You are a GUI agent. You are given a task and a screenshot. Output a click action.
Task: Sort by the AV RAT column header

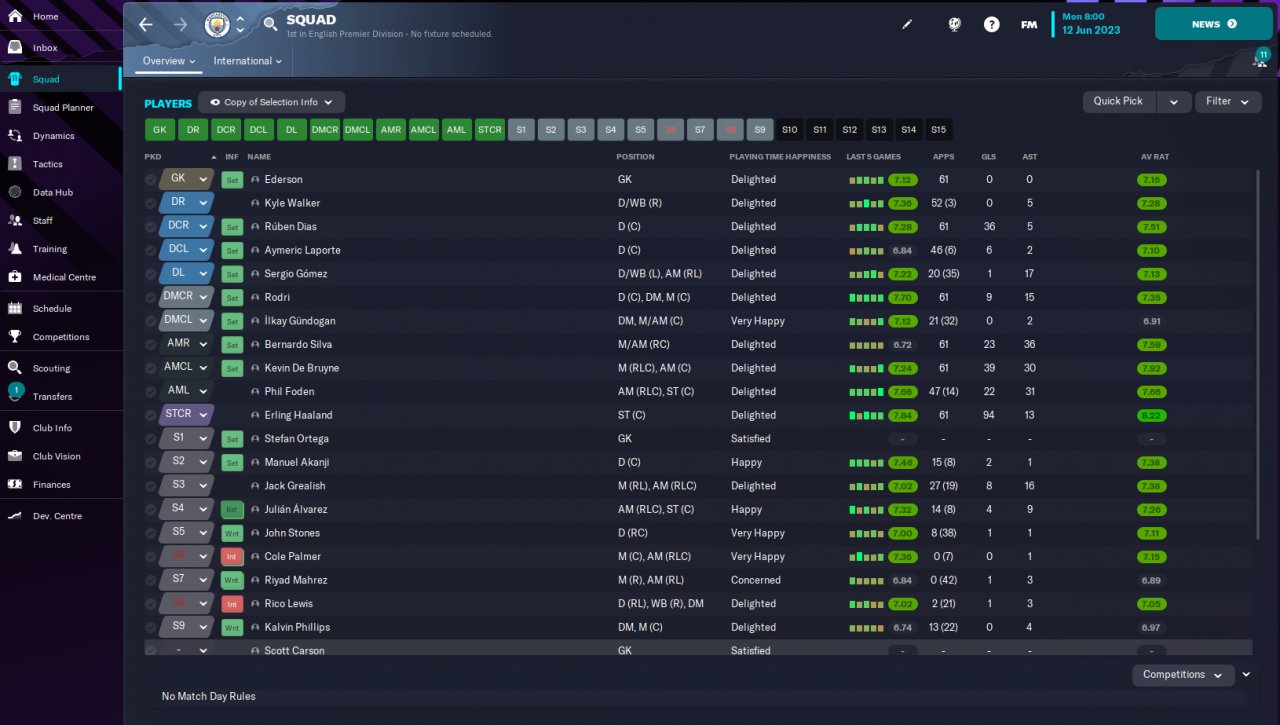[x=1154, y=157]
